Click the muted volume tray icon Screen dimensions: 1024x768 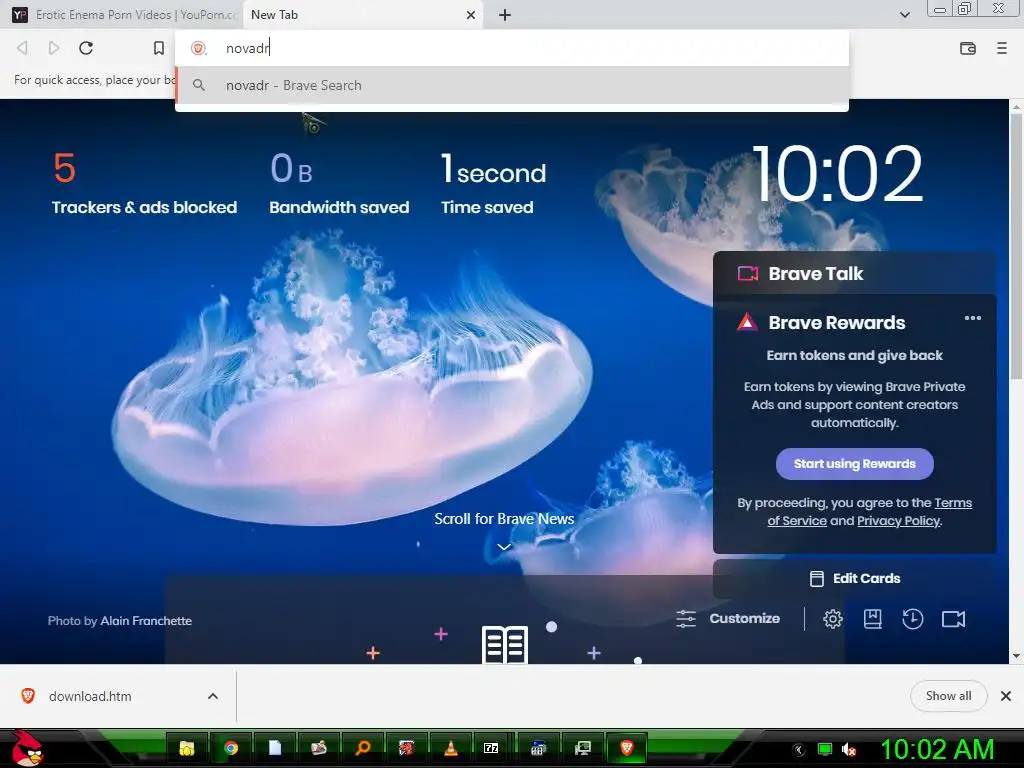849,750
